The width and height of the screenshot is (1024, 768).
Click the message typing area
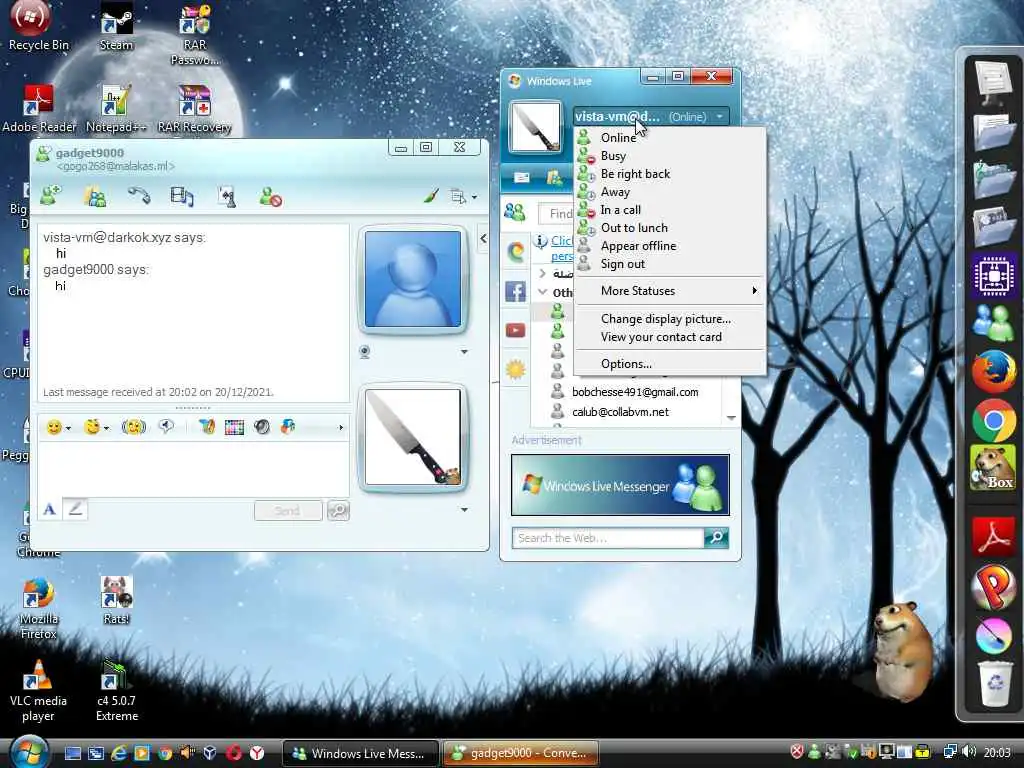(193, 469)
